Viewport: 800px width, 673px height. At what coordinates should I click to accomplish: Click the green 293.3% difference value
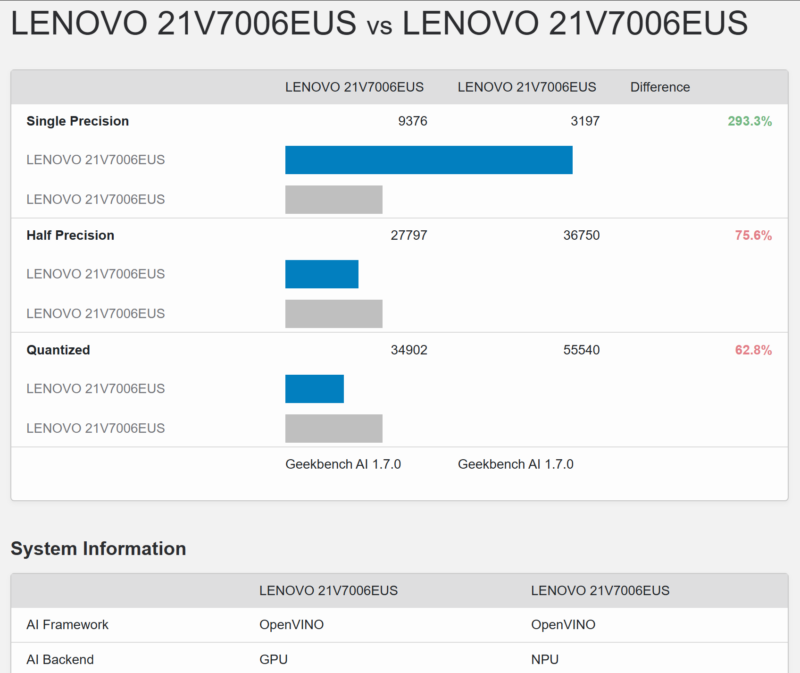pyautogui.click(x=749, y=121)
